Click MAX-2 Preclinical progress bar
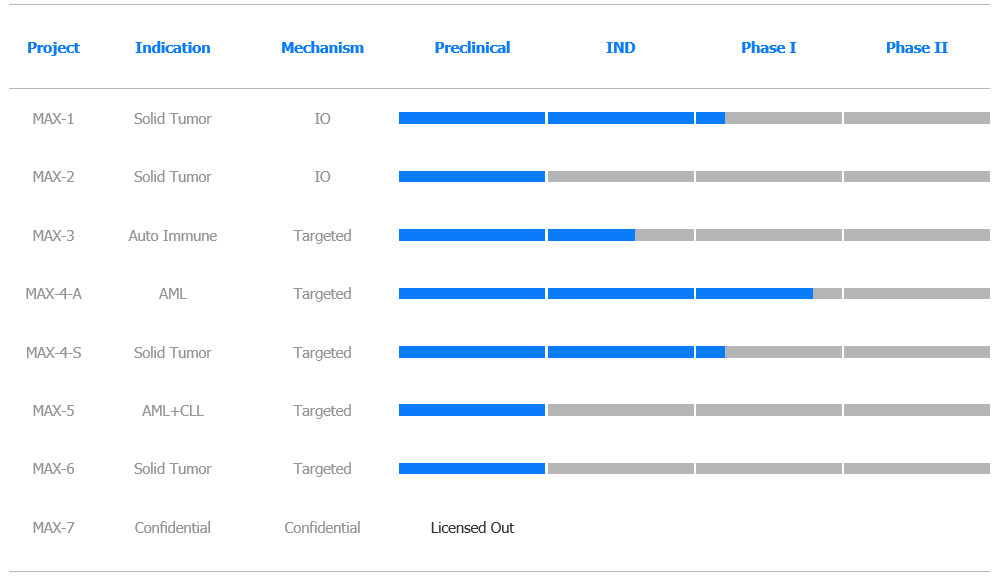This screenshot has height=577, width=999. pyautogui.click(x=472, y=176)
